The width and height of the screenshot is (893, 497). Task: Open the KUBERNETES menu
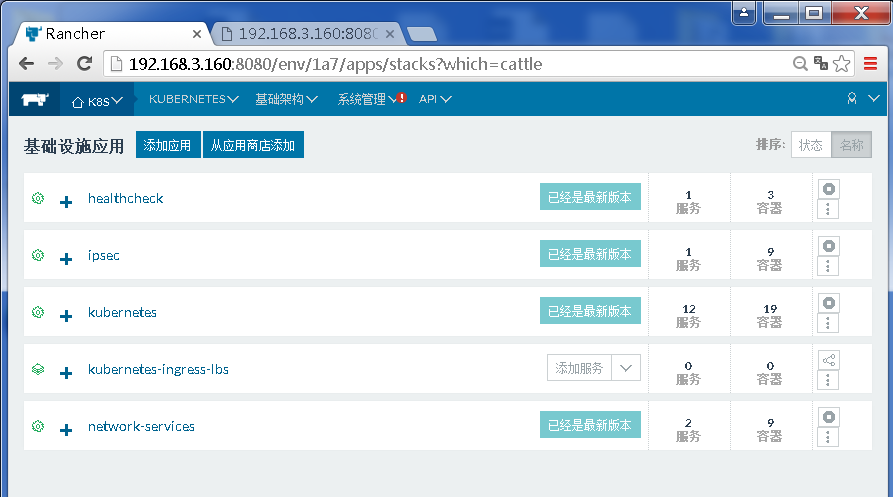click(193, 99)
